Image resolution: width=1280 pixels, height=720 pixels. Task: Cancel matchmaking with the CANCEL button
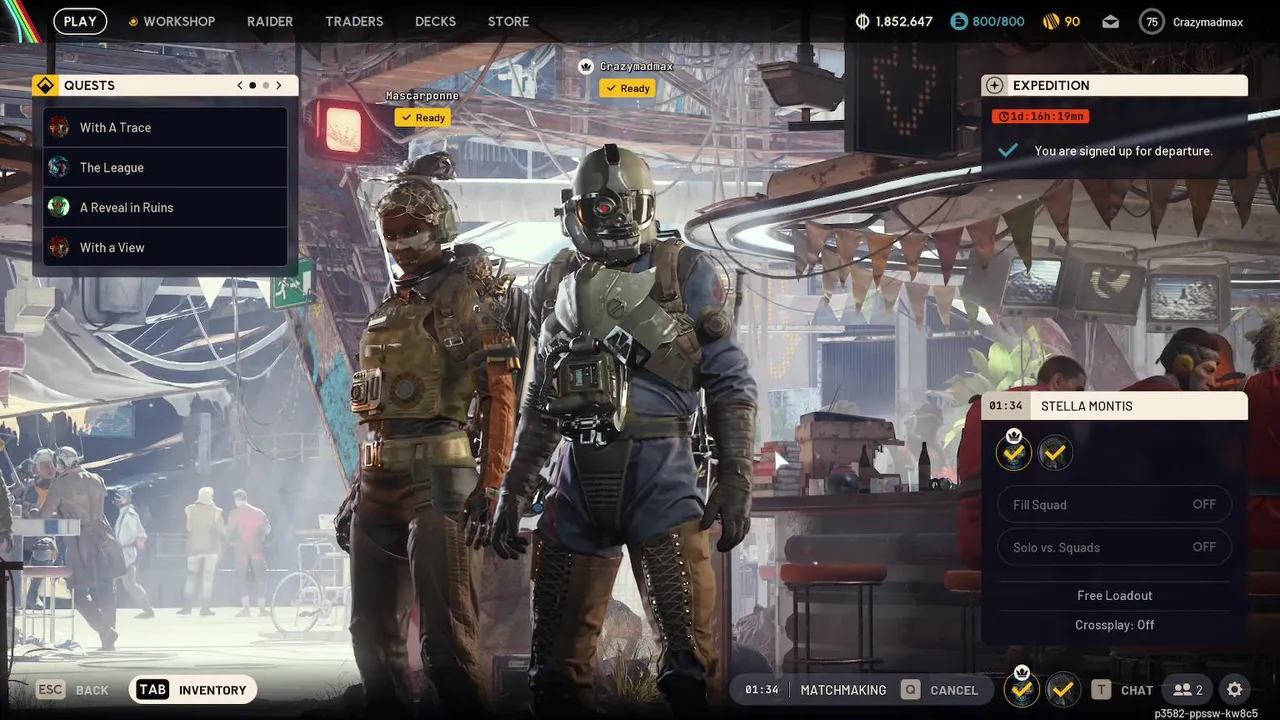940,690
